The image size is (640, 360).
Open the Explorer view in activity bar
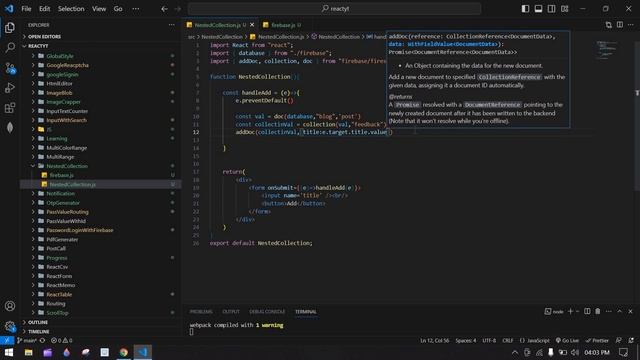click(x=10, y=27)
